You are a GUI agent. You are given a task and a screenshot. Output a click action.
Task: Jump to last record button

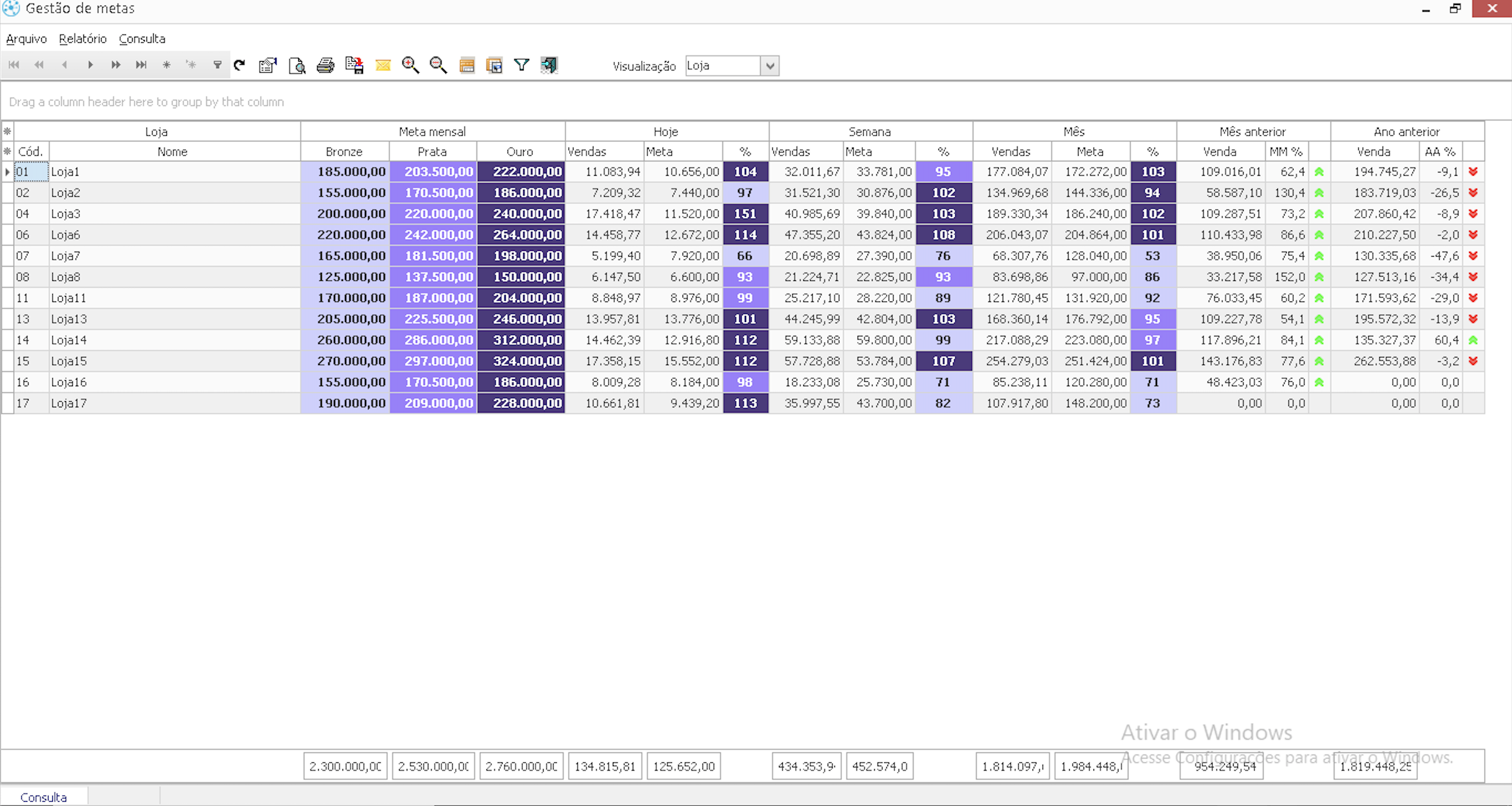pyautogui.click(x=141, y=65)
